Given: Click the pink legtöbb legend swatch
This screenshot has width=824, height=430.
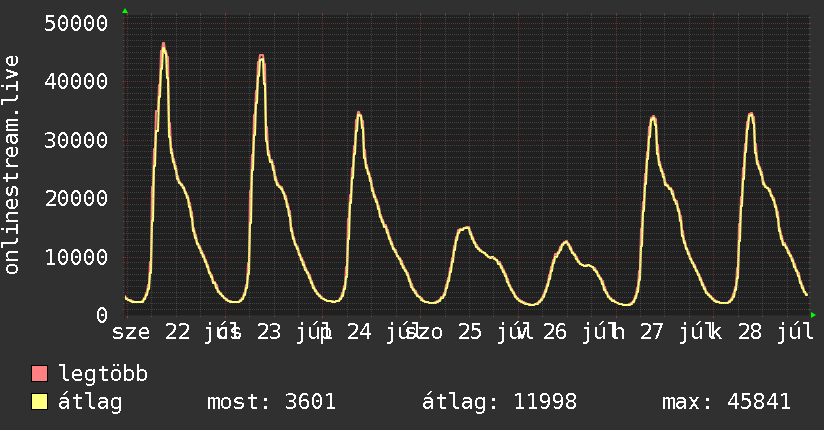Looking at the screenshot, I should coord(39,373).
